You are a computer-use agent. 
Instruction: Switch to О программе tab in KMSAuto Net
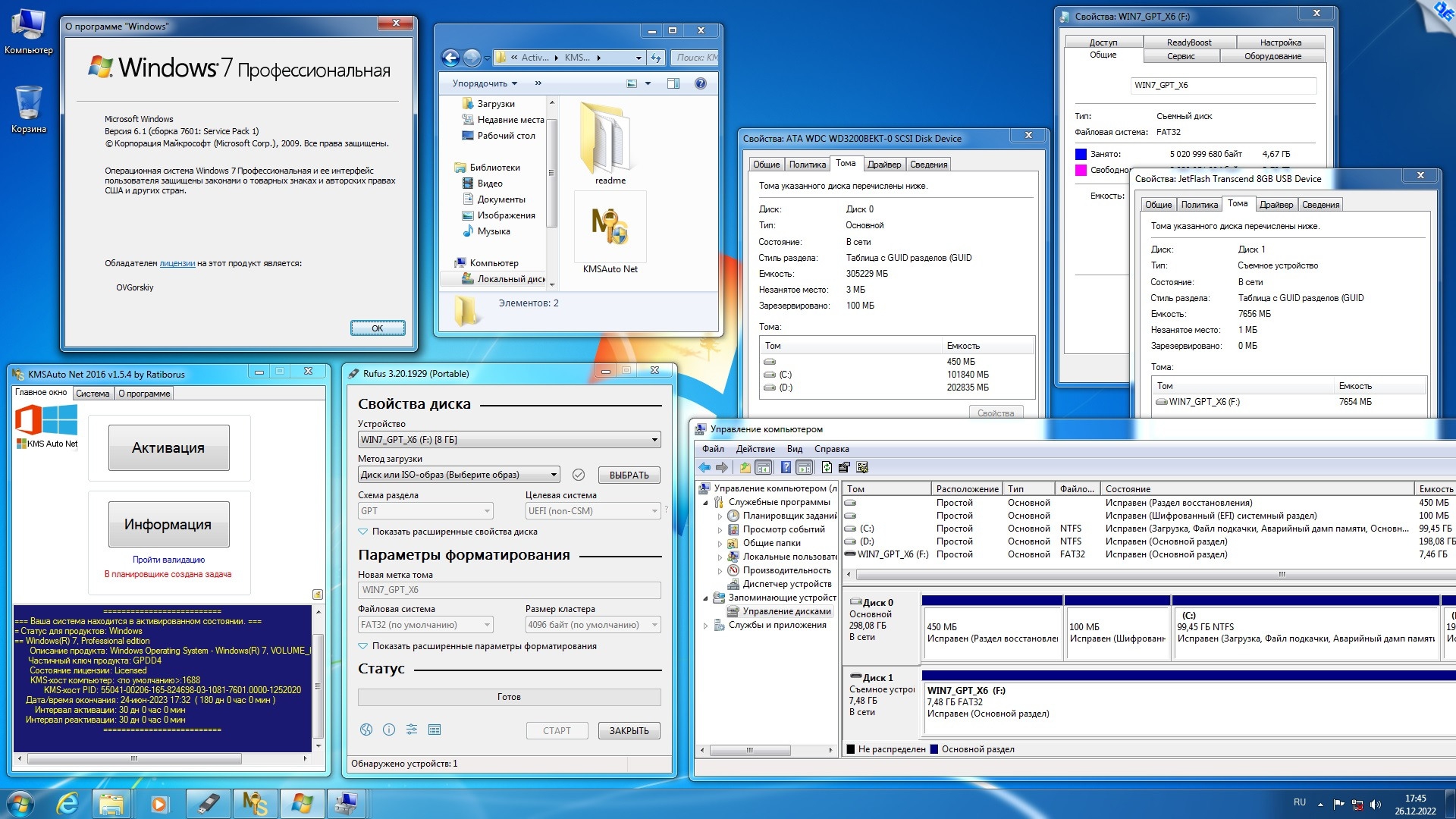click(144, 394)
